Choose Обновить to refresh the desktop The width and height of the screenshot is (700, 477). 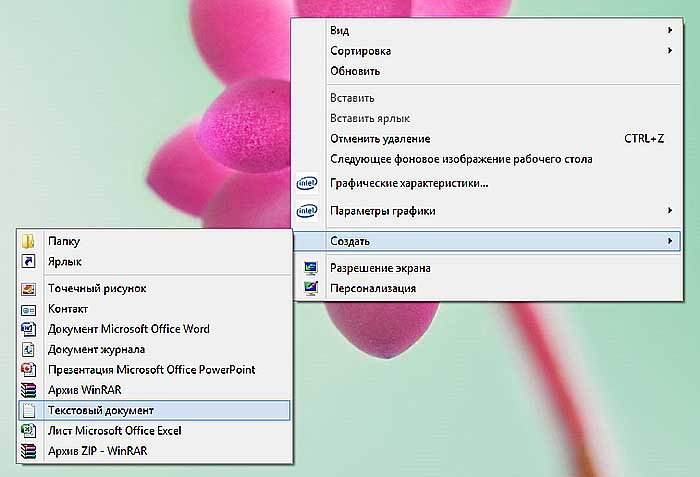(488, 71)
